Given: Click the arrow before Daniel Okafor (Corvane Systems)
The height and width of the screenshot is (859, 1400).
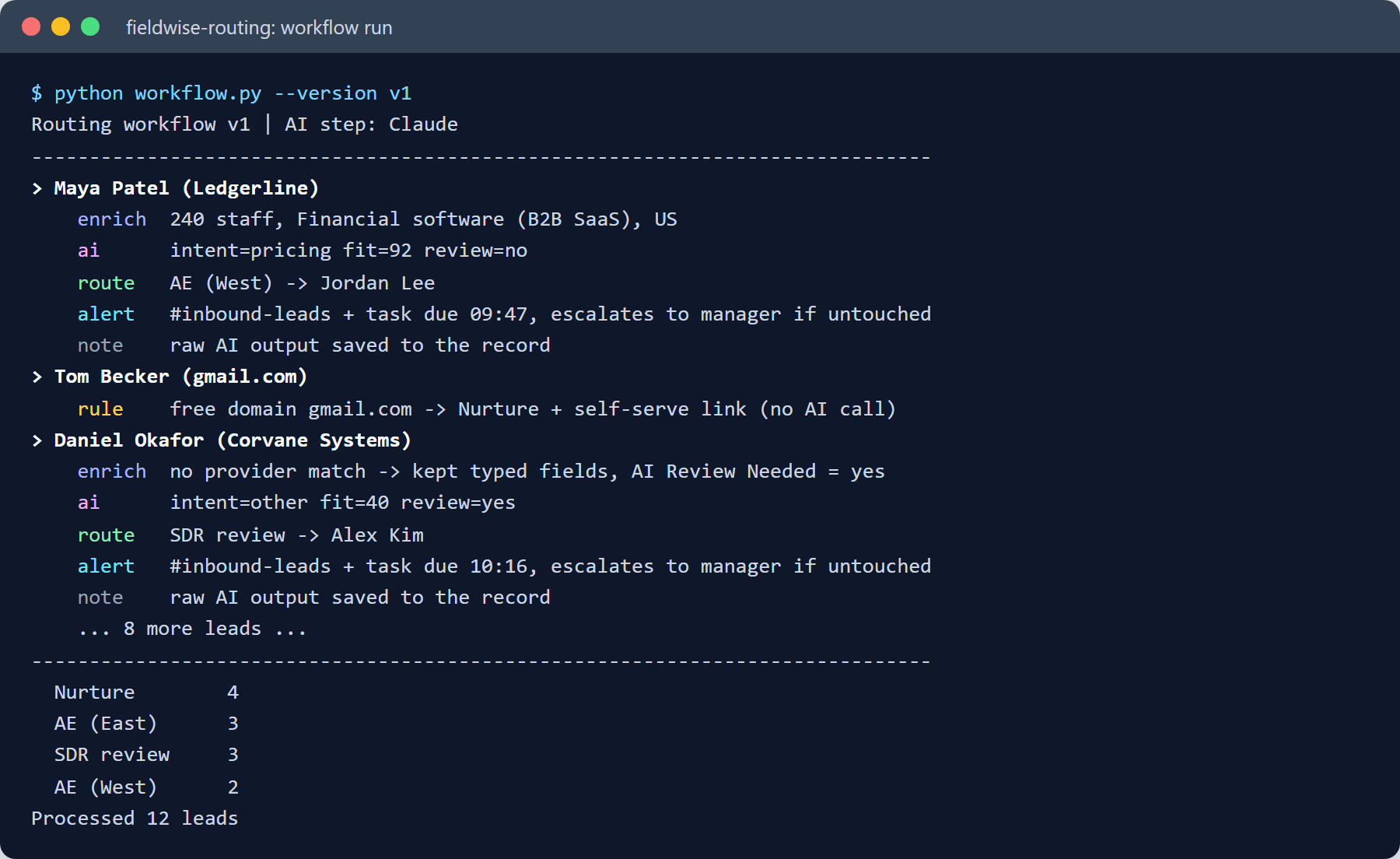Looking at the screenshot, I should coord(37,440).
